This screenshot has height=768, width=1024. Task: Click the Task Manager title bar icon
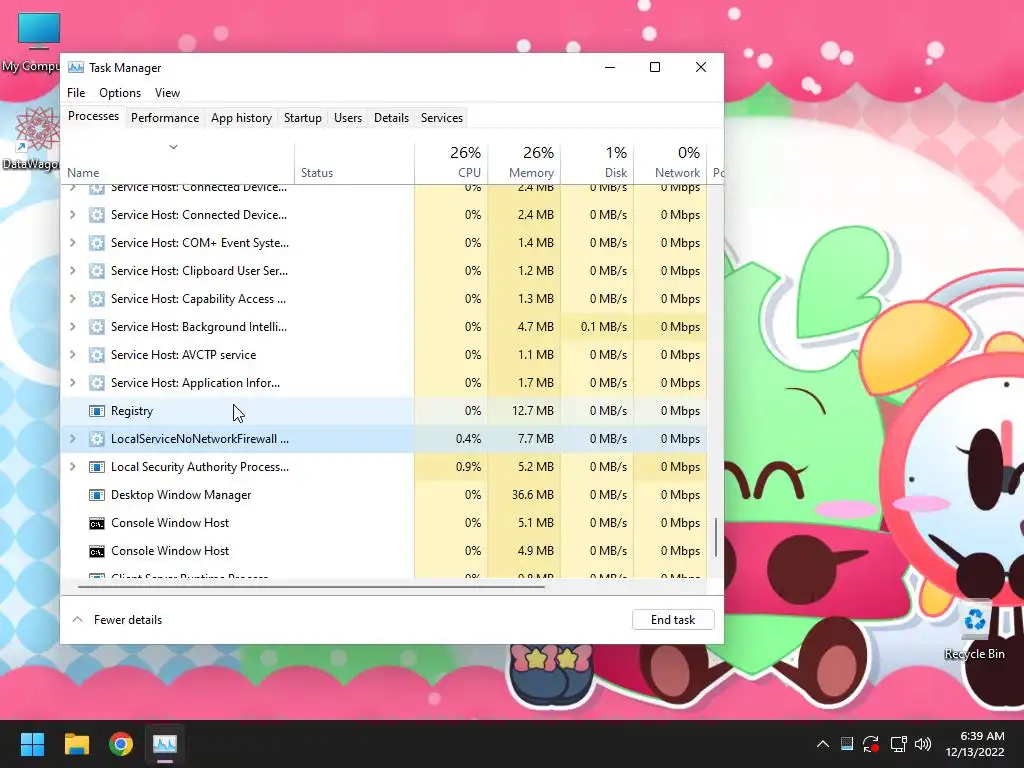(76, 68)
